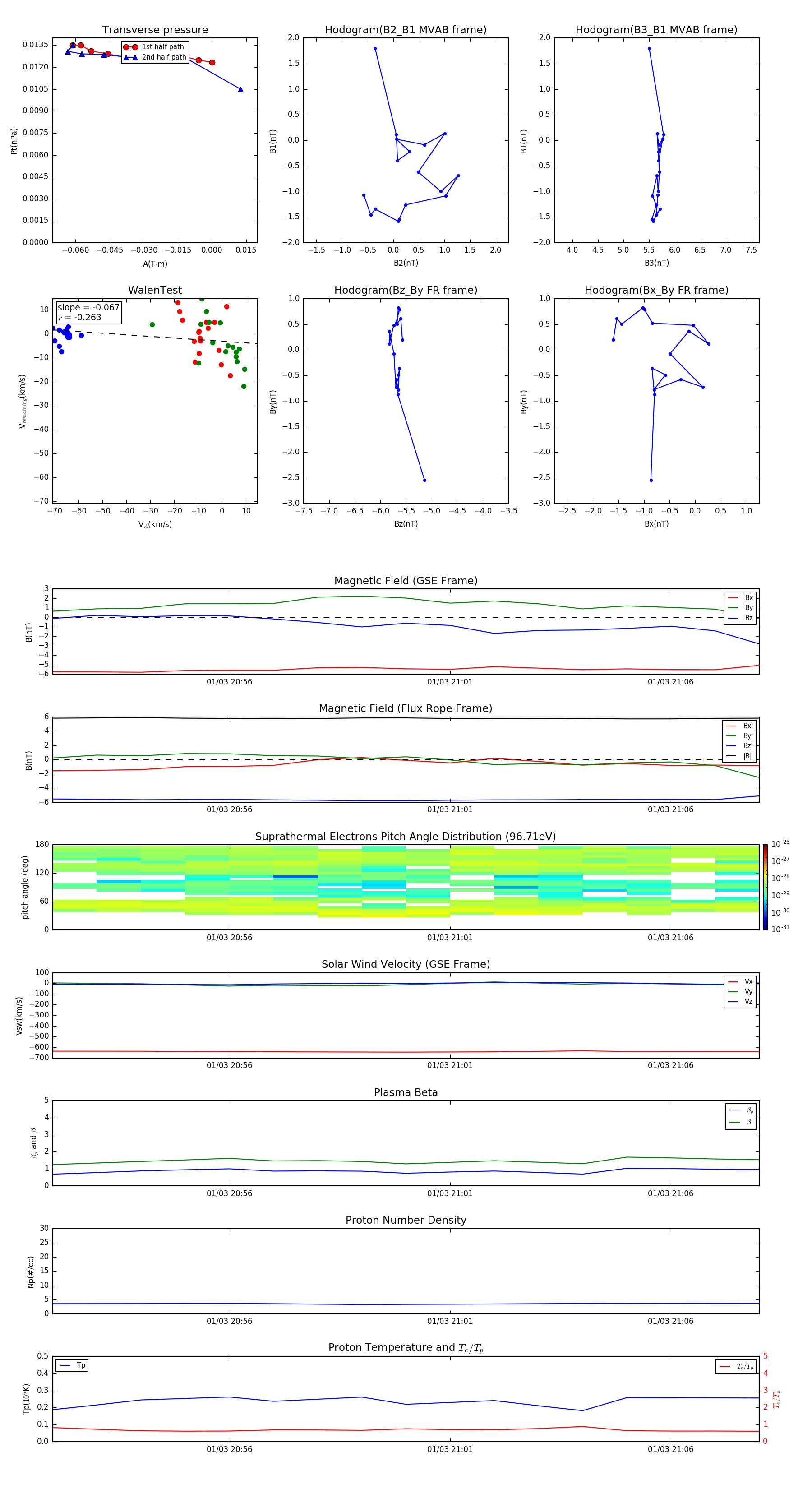
Task: Click the Bz legend entry in GSE magnetic field
Action: pyautogui.click(x=741, y=619)
